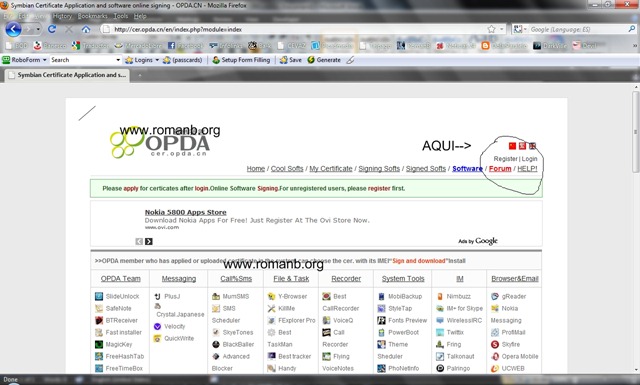The height and width of the screenshot is (385, 640).
Task: Expand the bookmark star dropdown arrow
Action: 501,29
